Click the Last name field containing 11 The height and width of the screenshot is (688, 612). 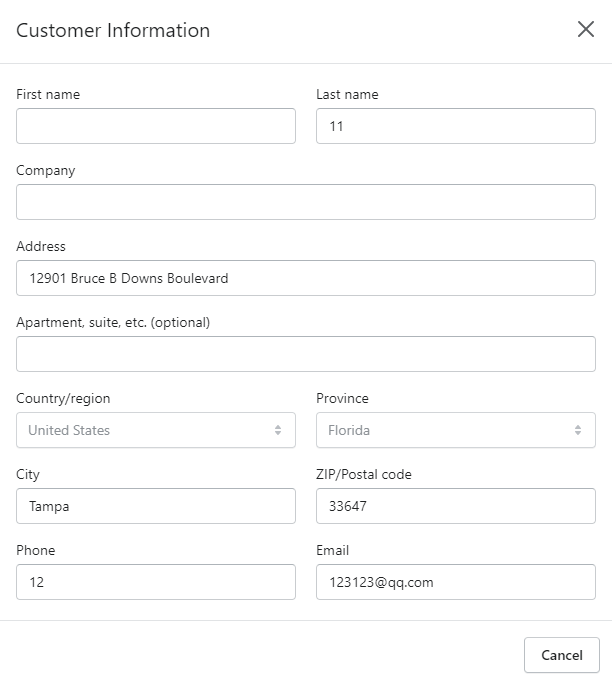(x=456, y=126)
